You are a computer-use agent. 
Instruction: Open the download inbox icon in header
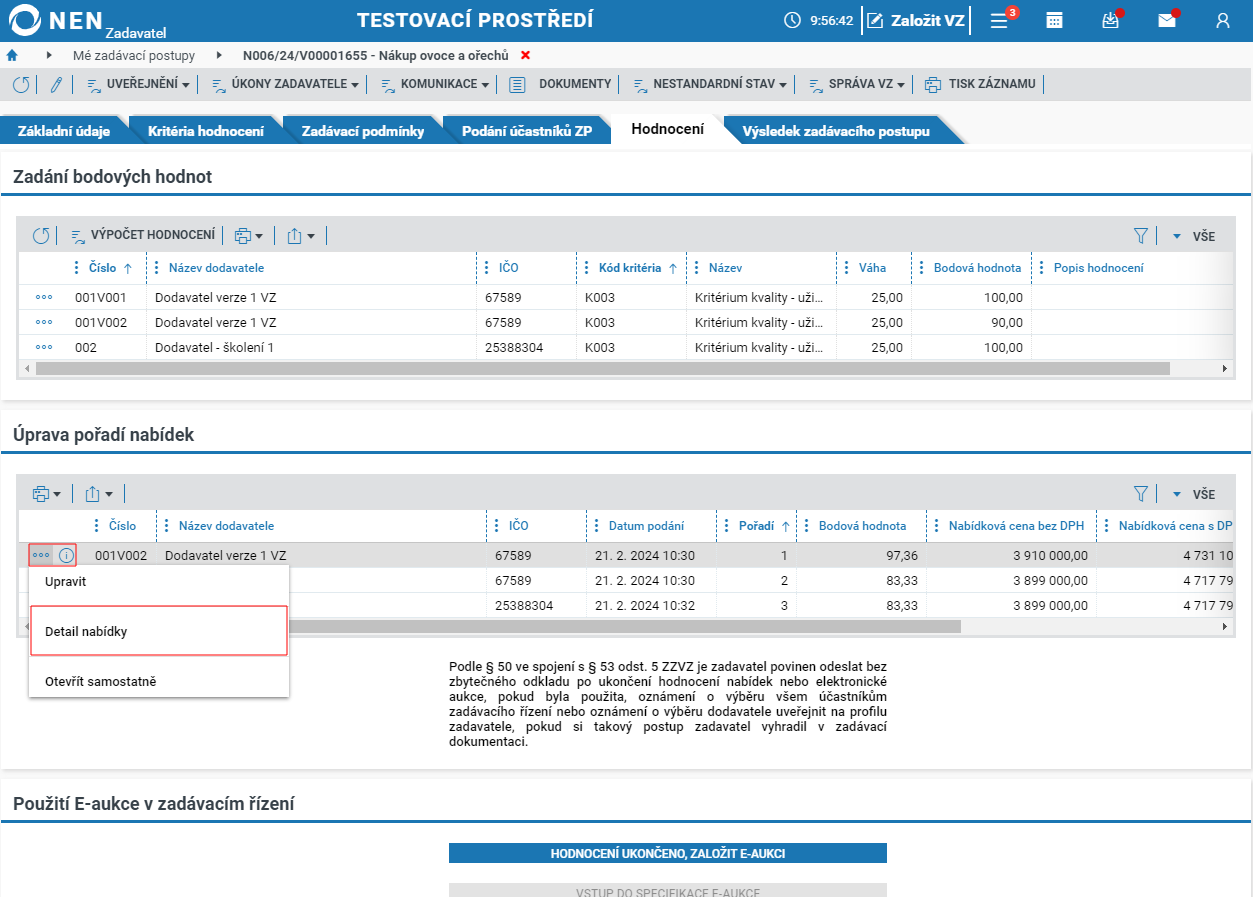(1110, 20)
